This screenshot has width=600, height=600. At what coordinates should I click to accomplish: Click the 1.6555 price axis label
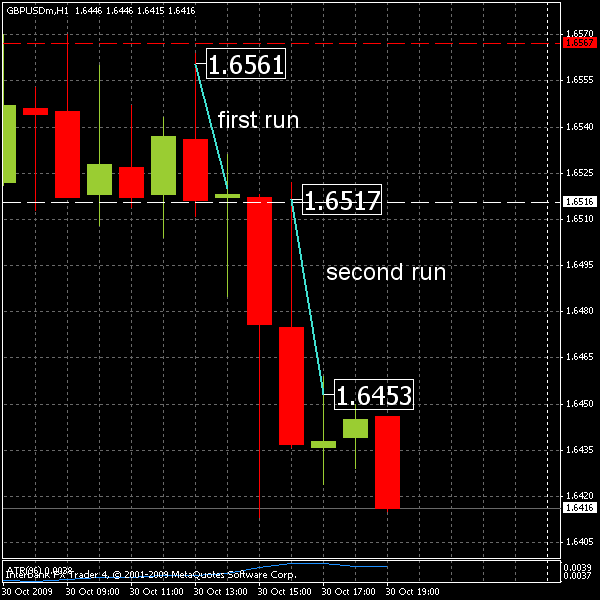point(579,80)
